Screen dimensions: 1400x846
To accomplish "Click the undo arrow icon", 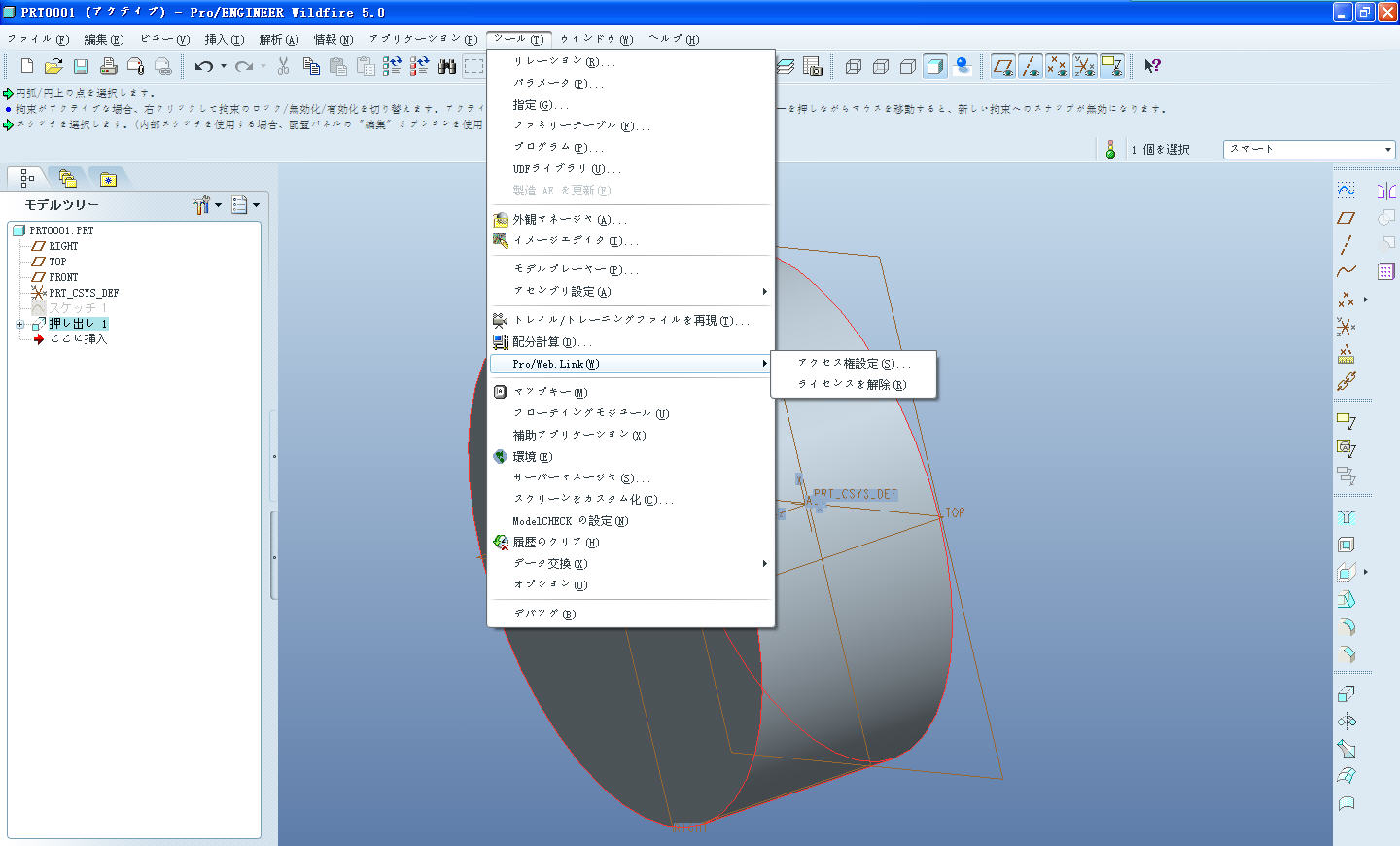I will (203, 66).
